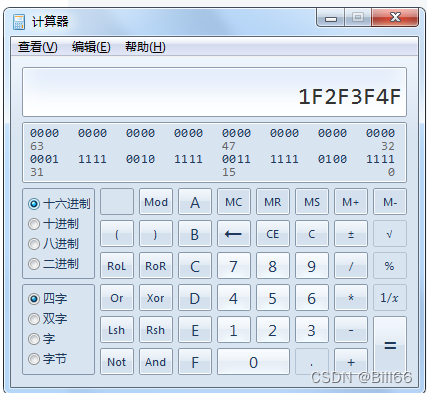Click the RoR rotate right button
The image size is (427, 393).
click(x=156, y=266)
